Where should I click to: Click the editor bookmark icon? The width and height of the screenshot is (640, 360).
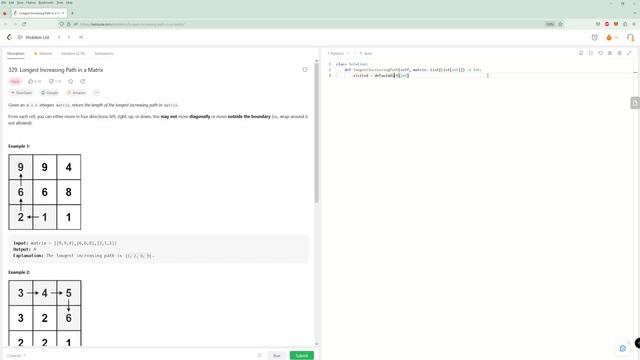(x=581, y=53)
